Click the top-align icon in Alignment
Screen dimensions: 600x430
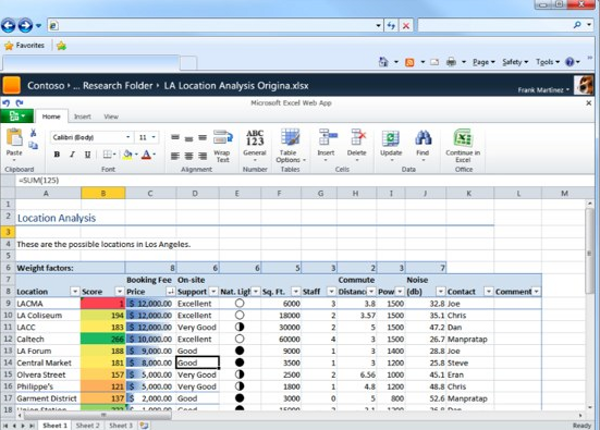(x=175, y=137)
